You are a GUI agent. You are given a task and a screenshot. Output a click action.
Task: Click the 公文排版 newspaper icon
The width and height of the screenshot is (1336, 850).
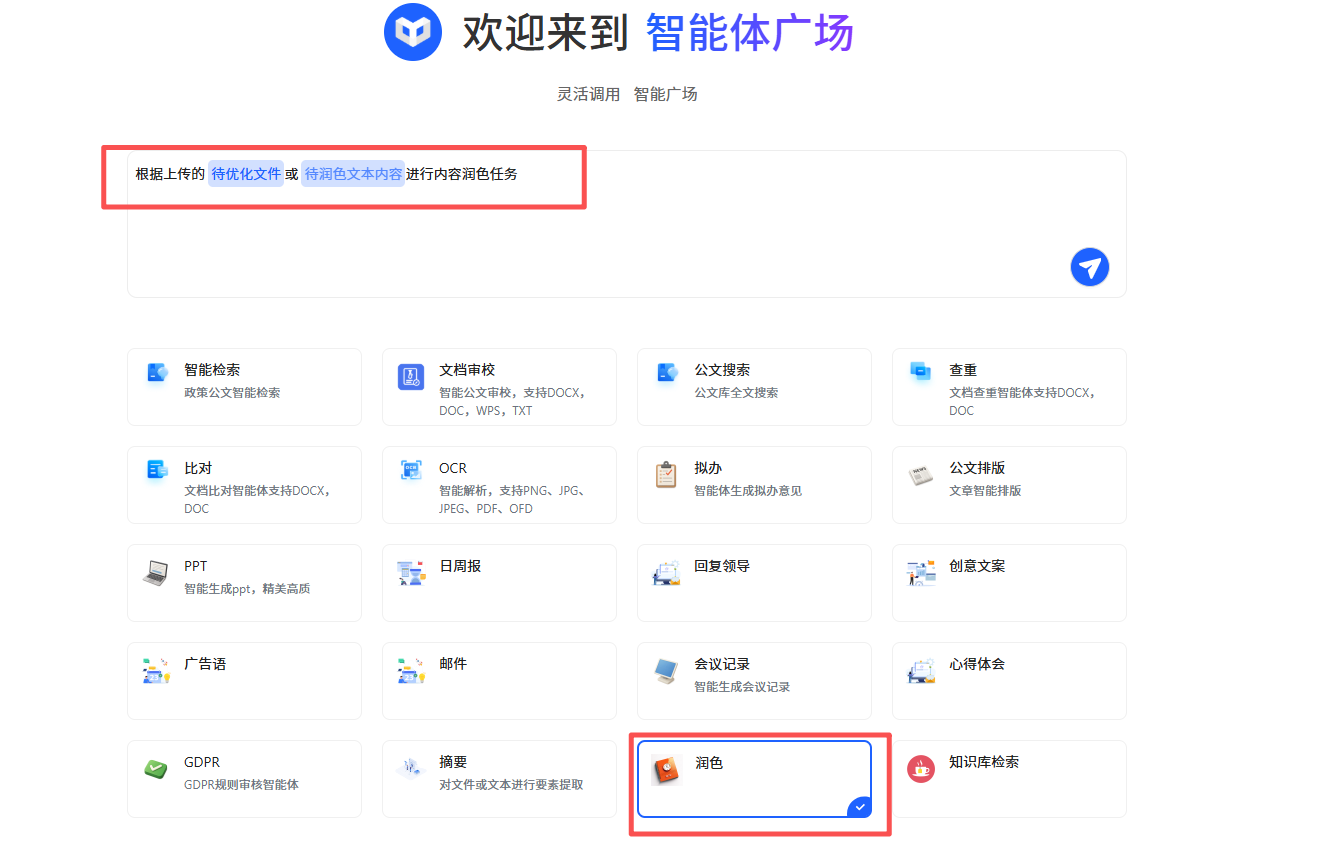click(920, 475)
